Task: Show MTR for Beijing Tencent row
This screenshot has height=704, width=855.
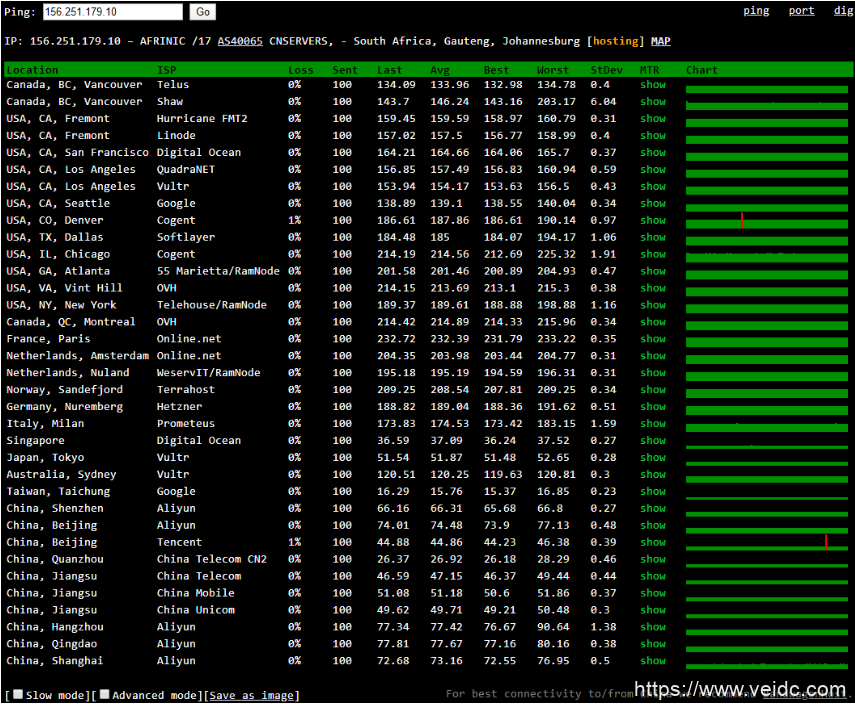Action: (653, 542)
